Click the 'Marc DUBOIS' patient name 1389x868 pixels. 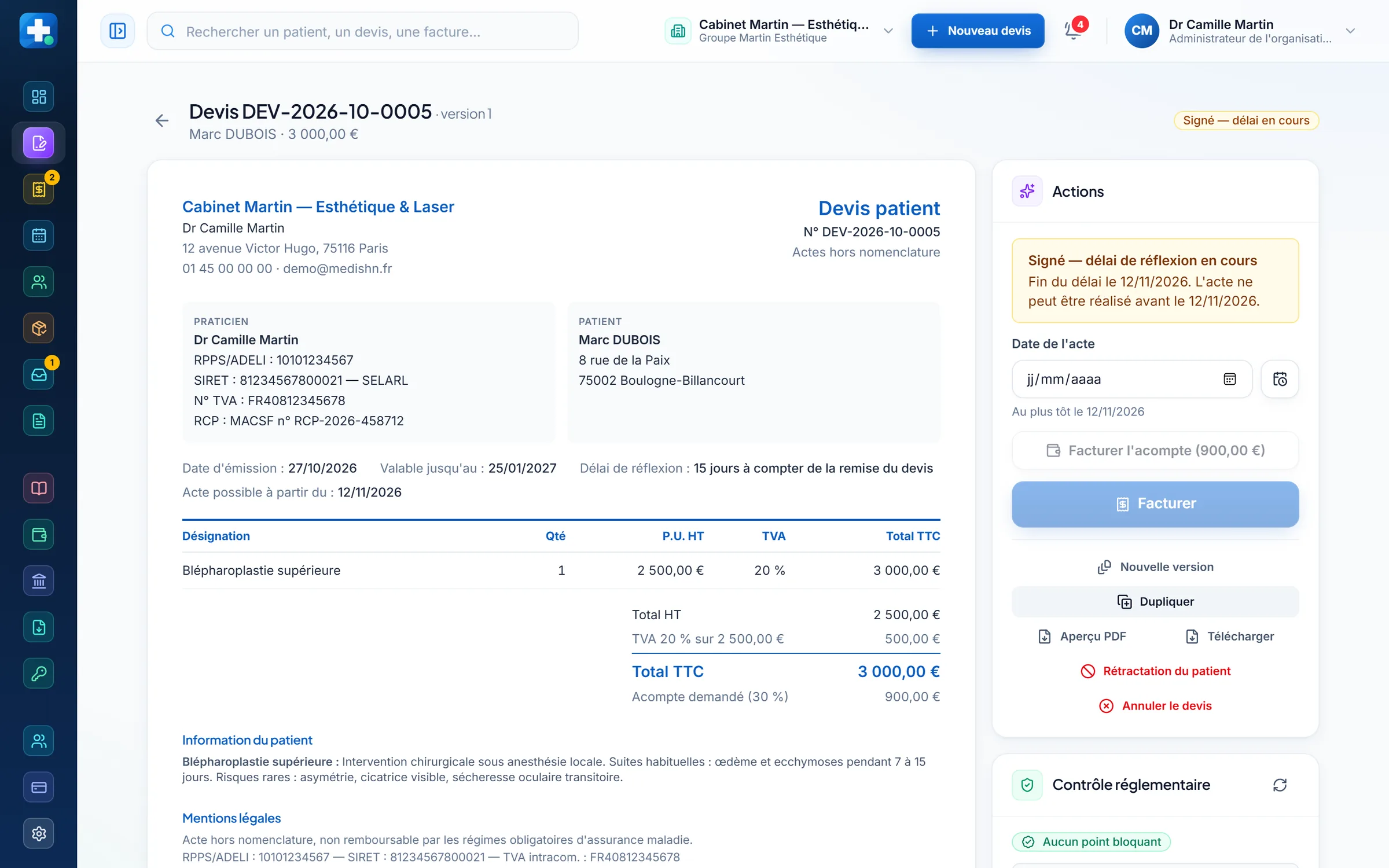tap(619, 340)
